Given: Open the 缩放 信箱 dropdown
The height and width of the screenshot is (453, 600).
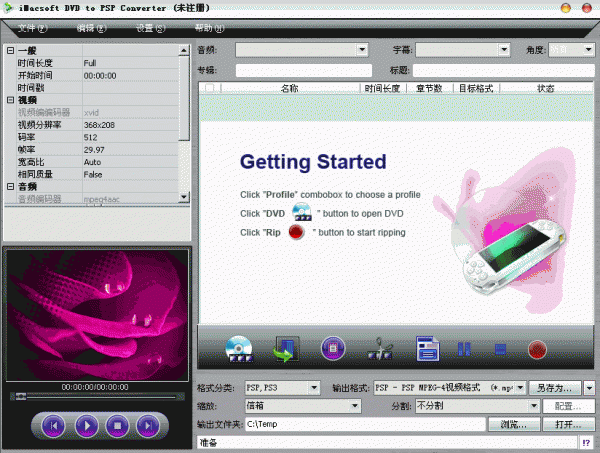Looking at the screenshot, I should (x=355, y=406).
